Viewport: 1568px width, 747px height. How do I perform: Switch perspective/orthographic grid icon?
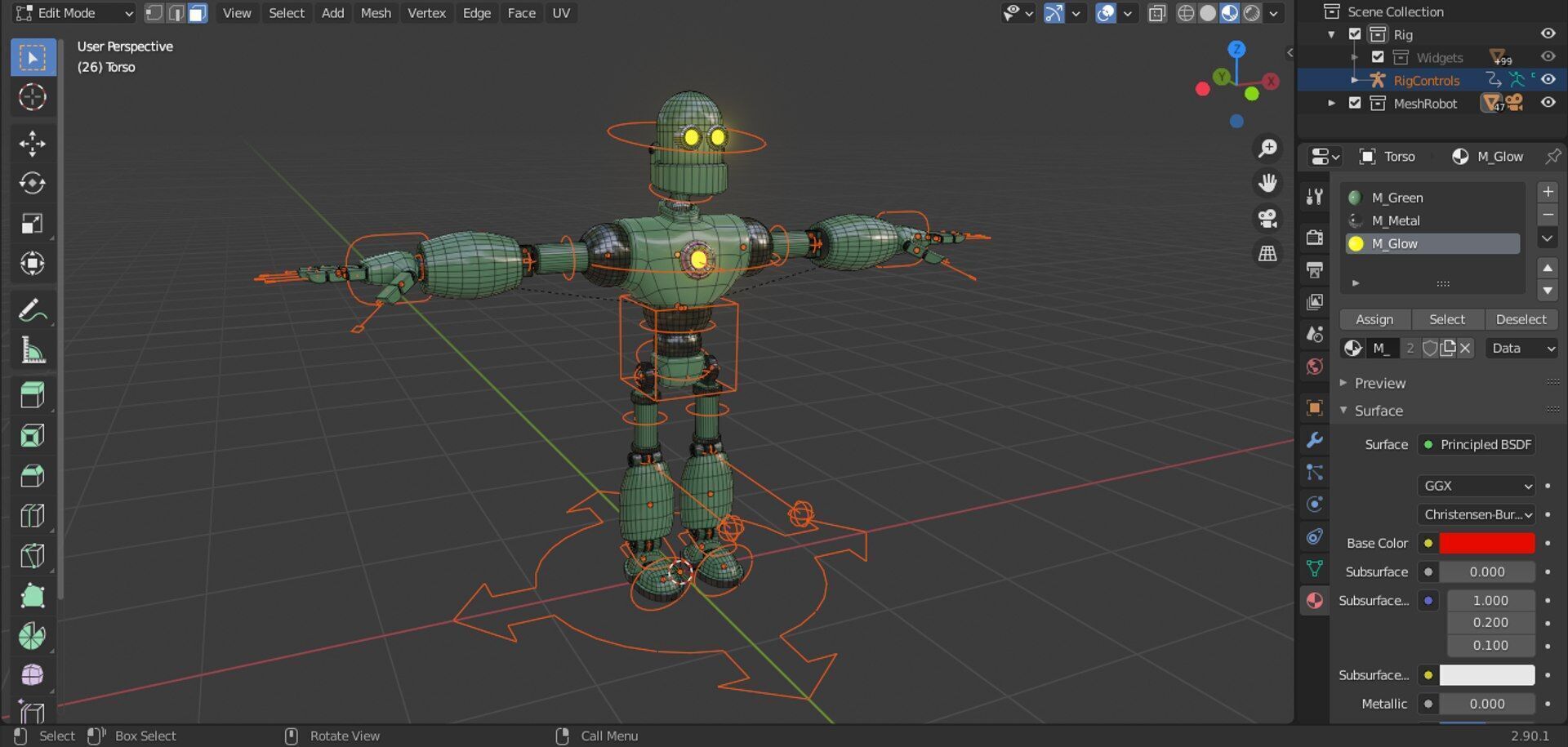(1267, 254)
